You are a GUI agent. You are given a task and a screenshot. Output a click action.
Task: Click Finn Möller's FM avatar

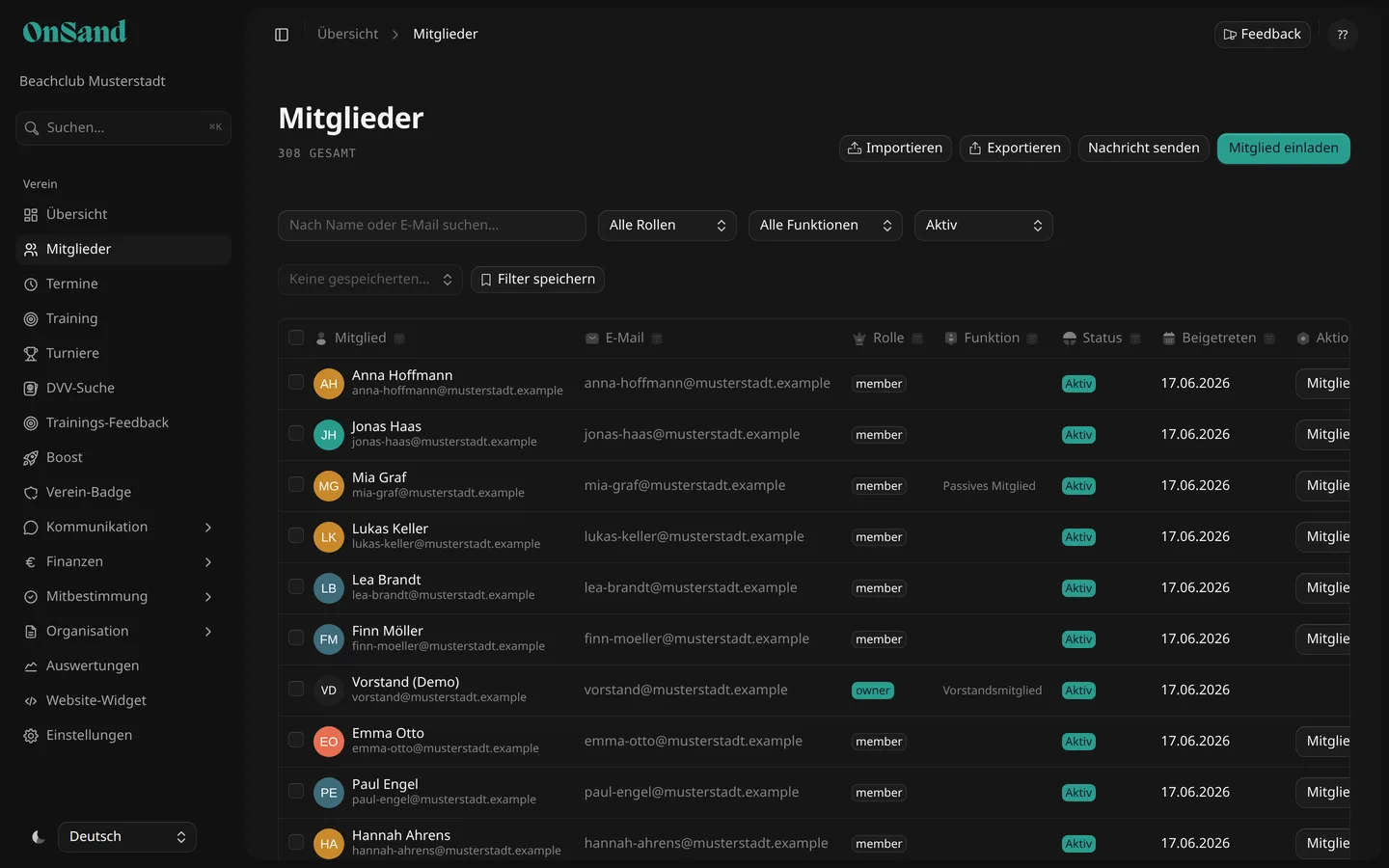pyautogui.click(x=329, y=639)
